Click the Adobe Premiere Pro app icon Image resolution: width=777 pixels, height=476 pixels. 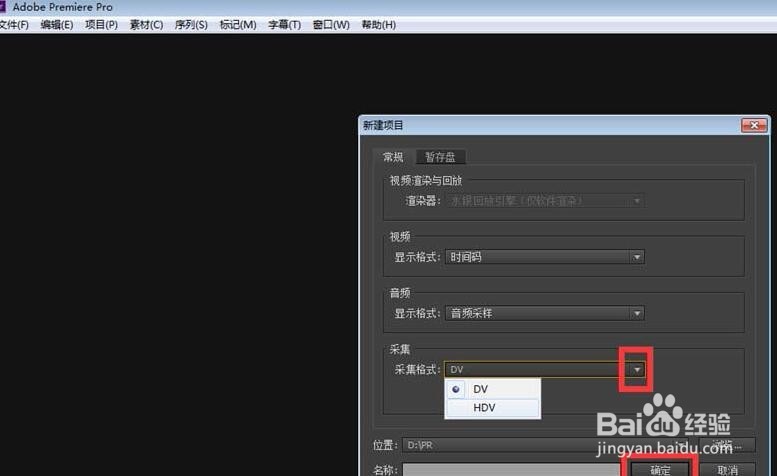pos(2,6)
